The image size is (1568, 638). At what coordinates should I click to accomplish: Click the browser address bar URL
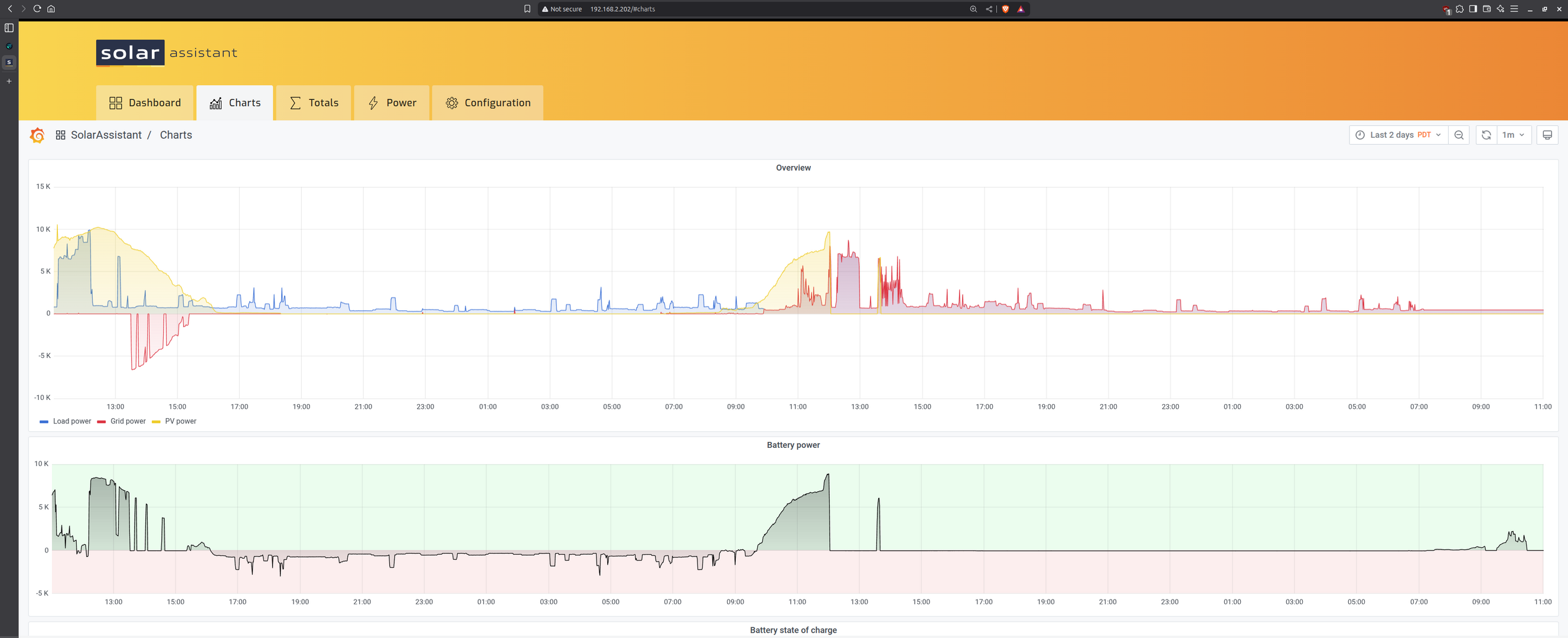(x=622, y=9)
